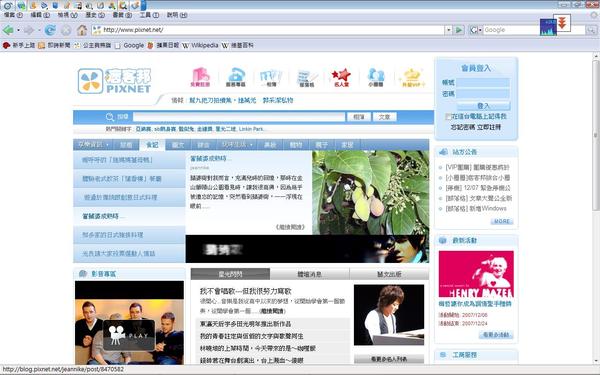
Task: Open the 說明 menu
Action: click(177, 15)
